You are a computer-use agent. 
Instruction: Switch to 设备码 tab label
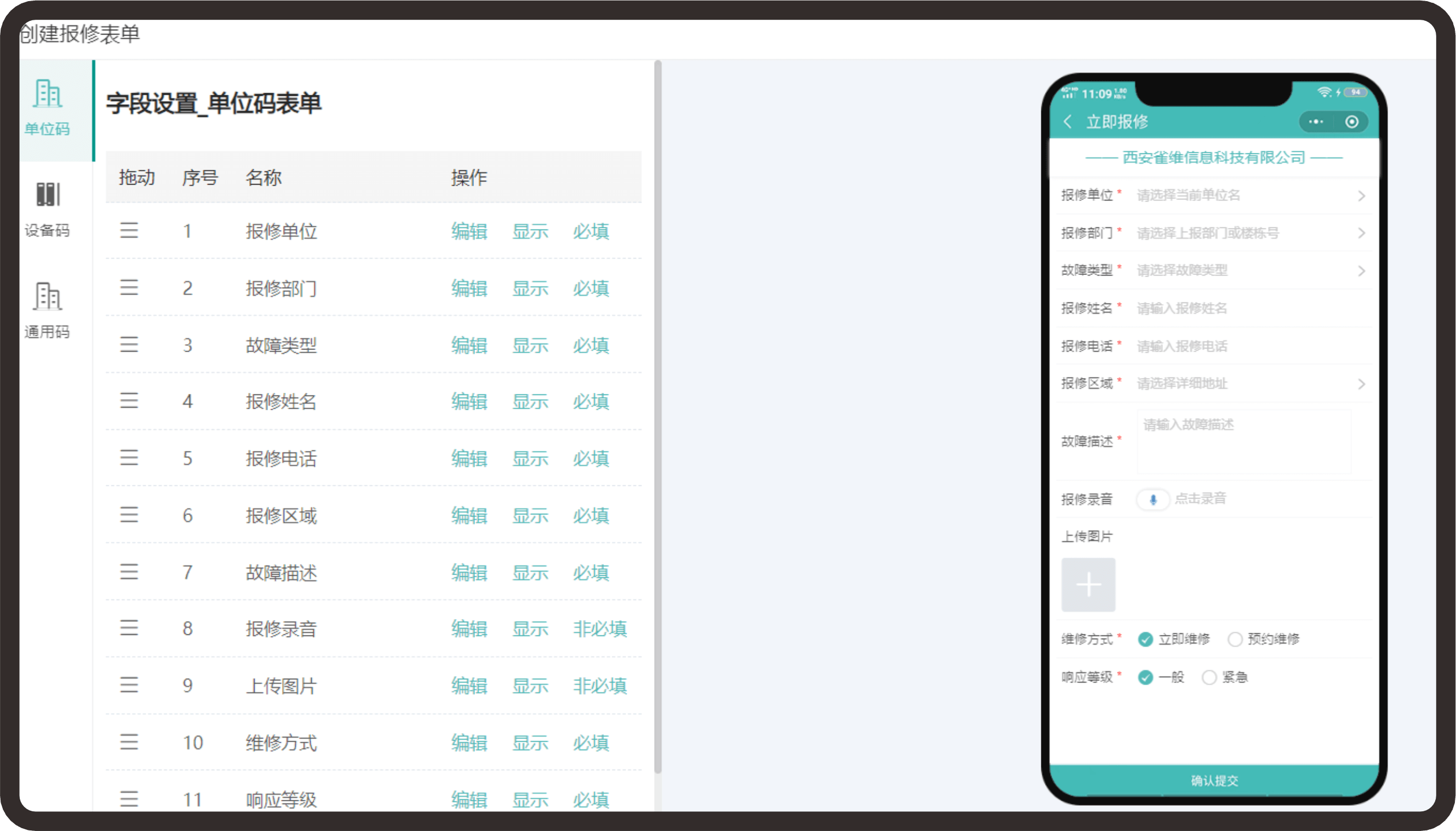[x=47, y=231]
